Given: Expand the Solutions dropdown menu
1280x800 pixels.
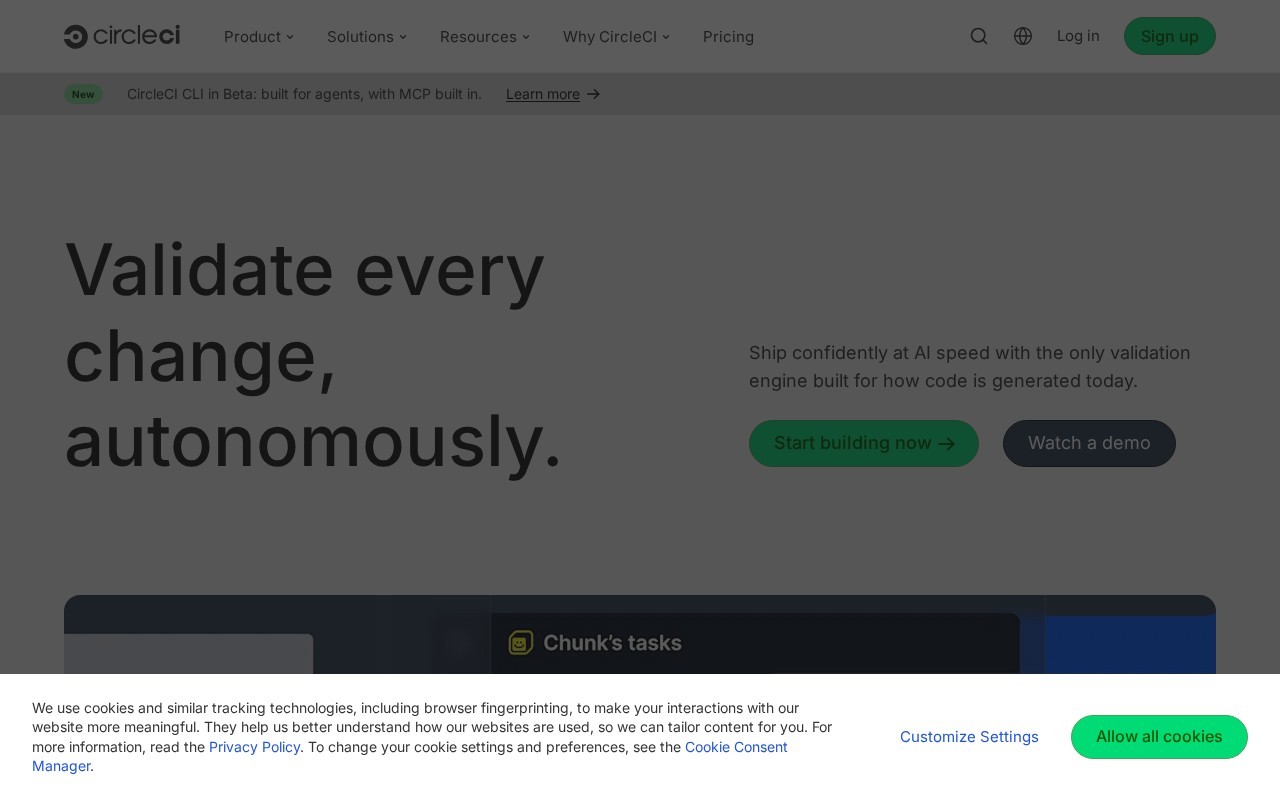Looking at the screenshot, I should (x=367, y=37).
